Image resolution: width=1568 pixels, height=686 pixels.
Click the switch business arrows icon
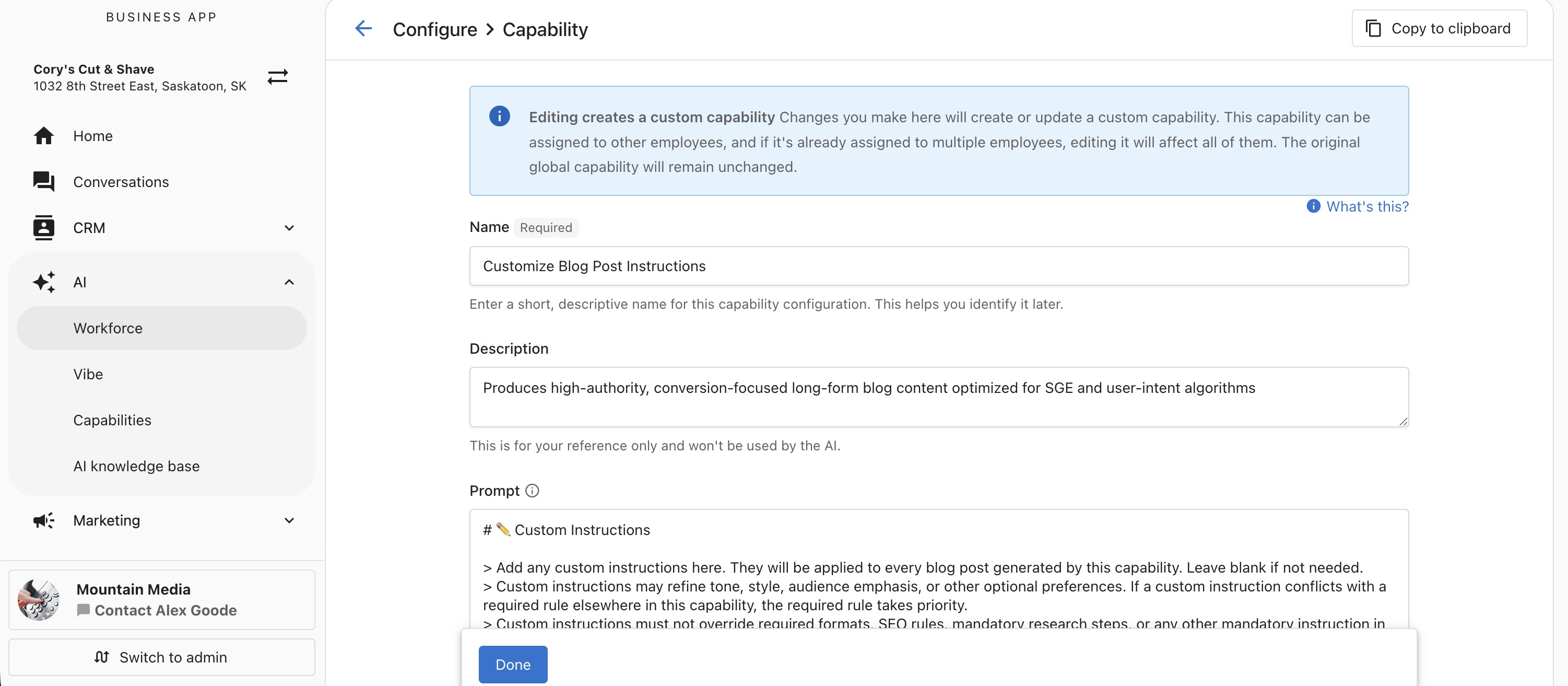[x=278, y=77]
